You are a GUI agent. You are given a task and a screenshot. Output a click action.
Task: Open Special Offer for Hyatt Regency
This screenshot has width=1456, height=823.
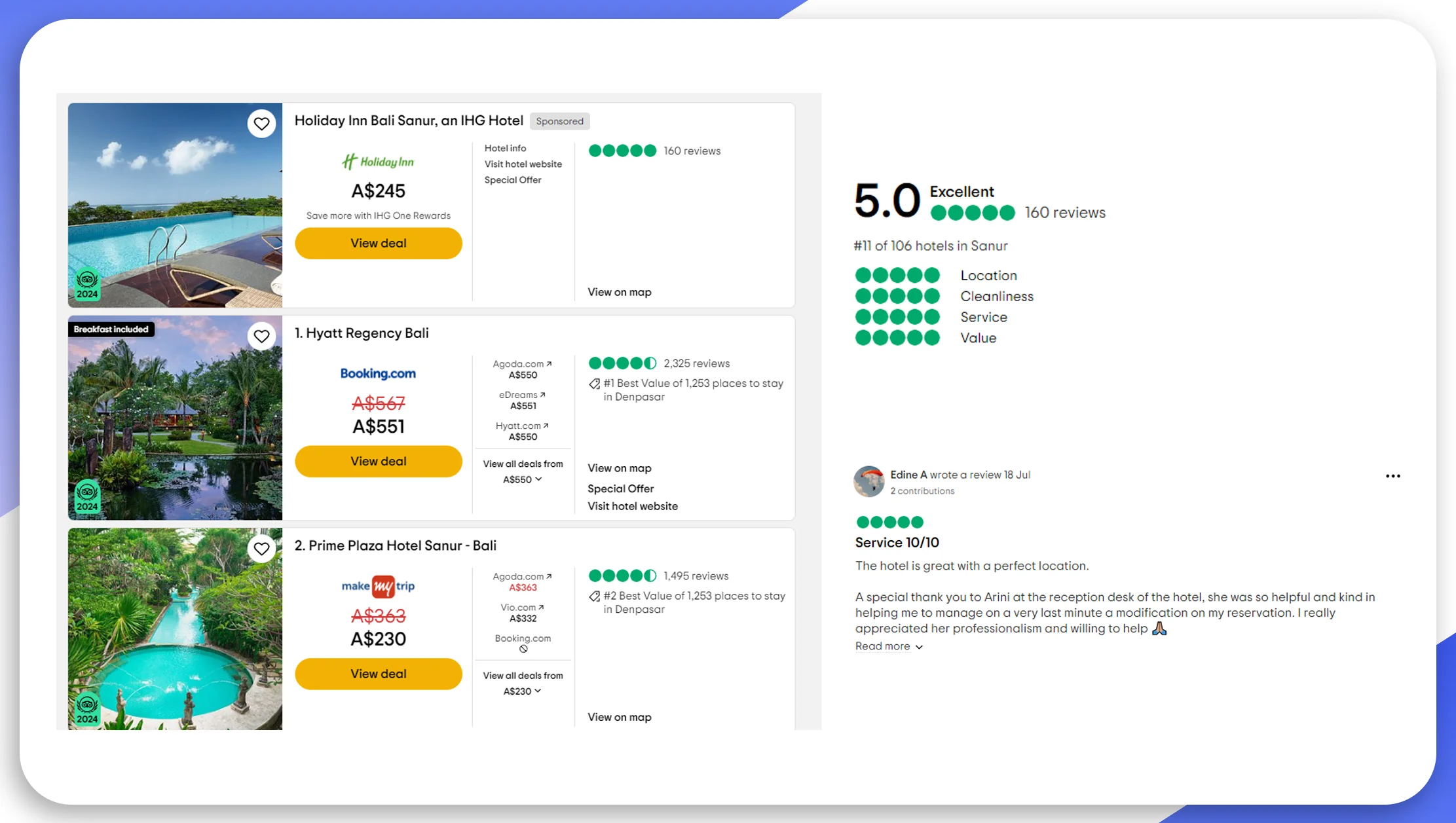[620, 489]
